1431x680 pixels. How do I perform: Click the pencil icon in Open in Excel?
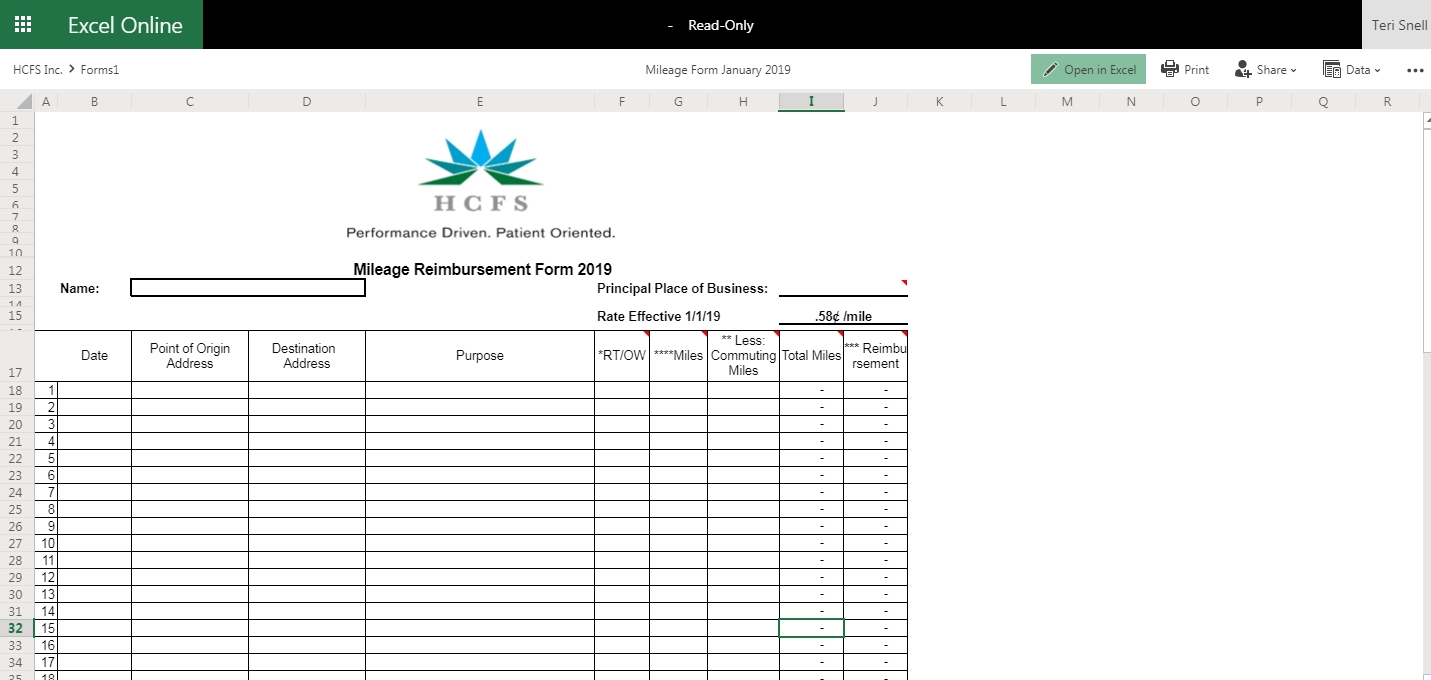(x=1050, y=70)
